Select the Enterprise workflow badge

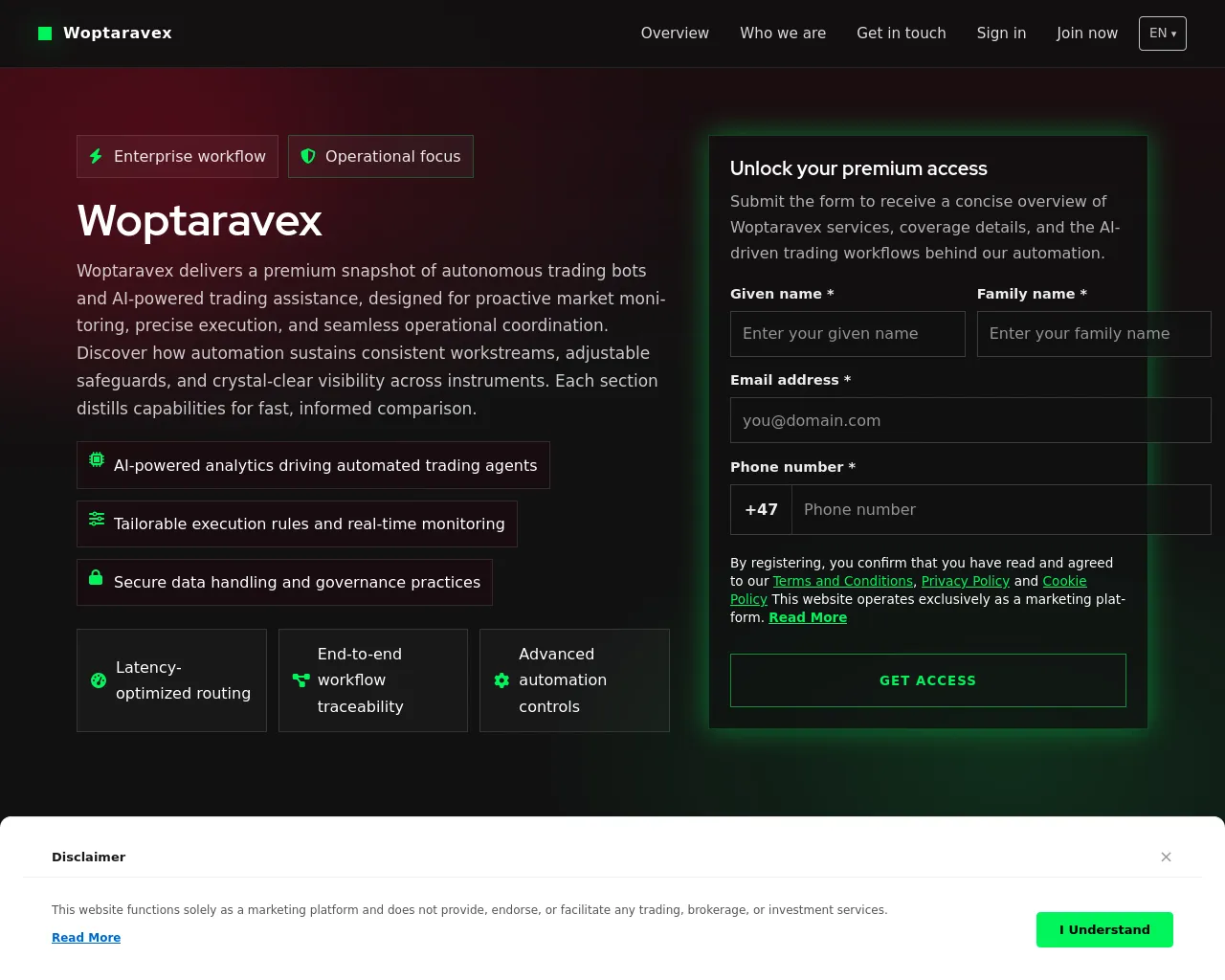click(x=177, y=156)
